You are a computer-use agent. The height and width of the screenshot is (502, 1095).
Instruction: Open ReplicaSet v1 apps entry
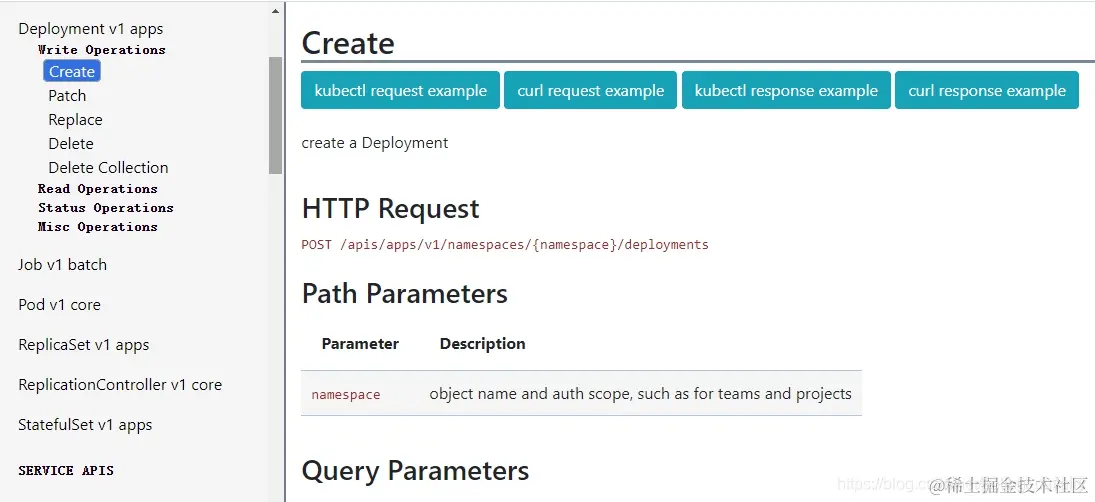tap(84, 345)
